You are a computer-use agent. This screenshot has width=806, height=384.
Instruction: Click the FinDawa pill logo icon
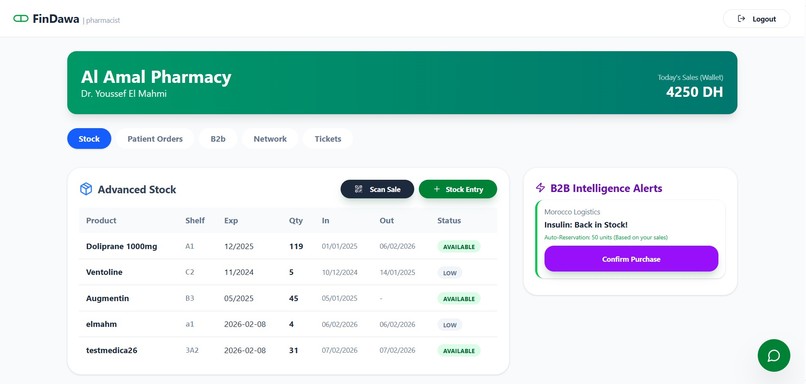point(21,19)
